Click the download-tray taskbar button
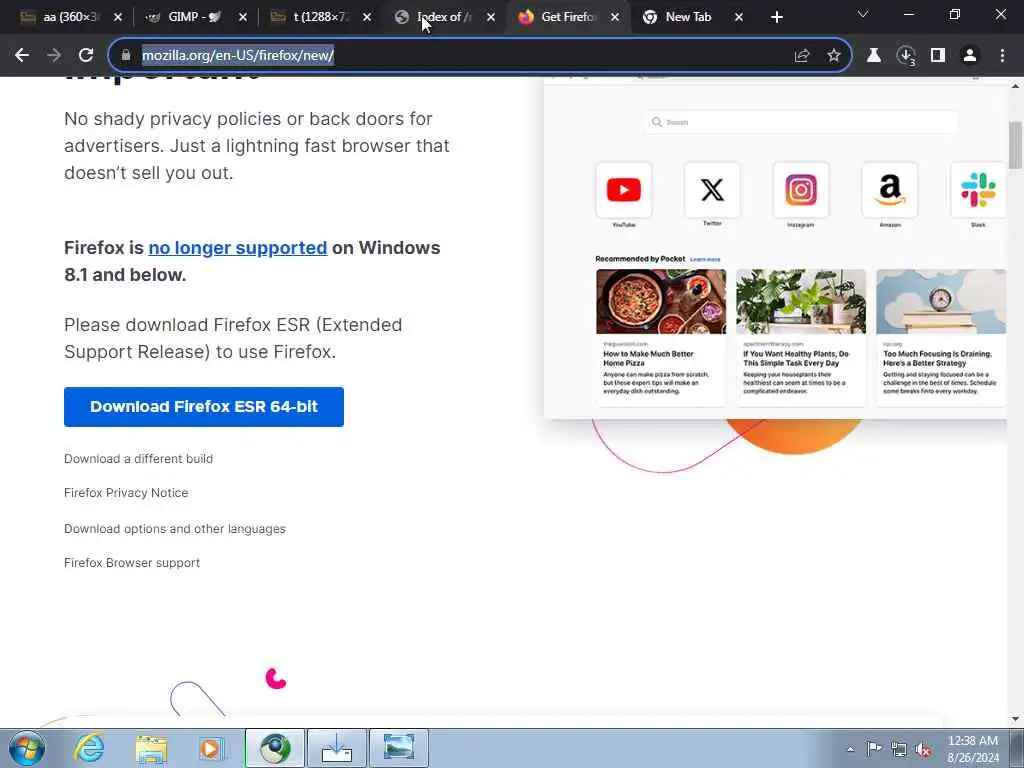This screenshot has height=768, width=1024. click(337, 748)
